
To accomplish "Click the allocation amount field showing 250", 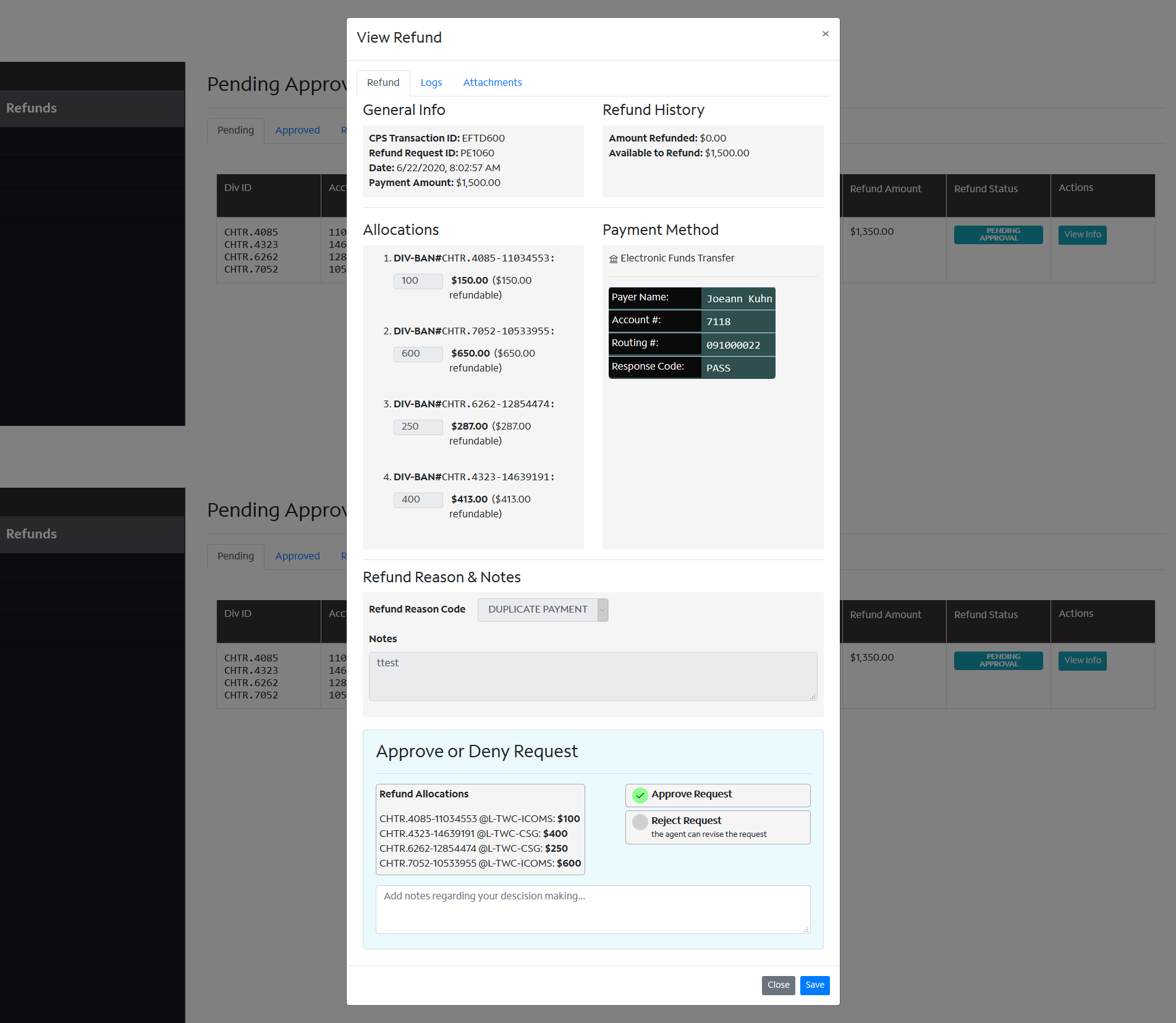I will tap(418, 427).
